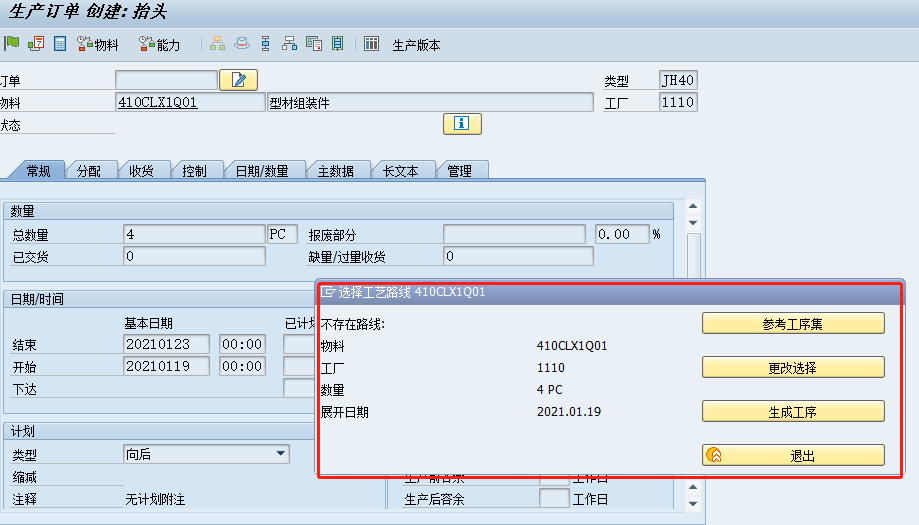Switch to the 分配 tab
This screenshot has width=919, height=525.
click(89, 171)
